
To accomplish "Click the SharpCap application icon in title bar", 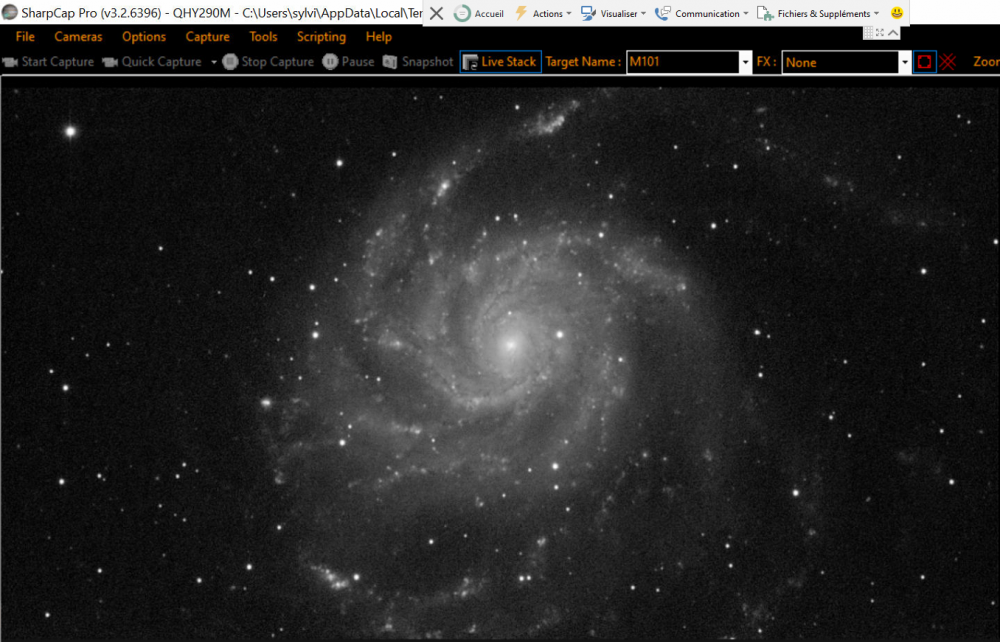I will pyautogui.click(x=10, y=13).
